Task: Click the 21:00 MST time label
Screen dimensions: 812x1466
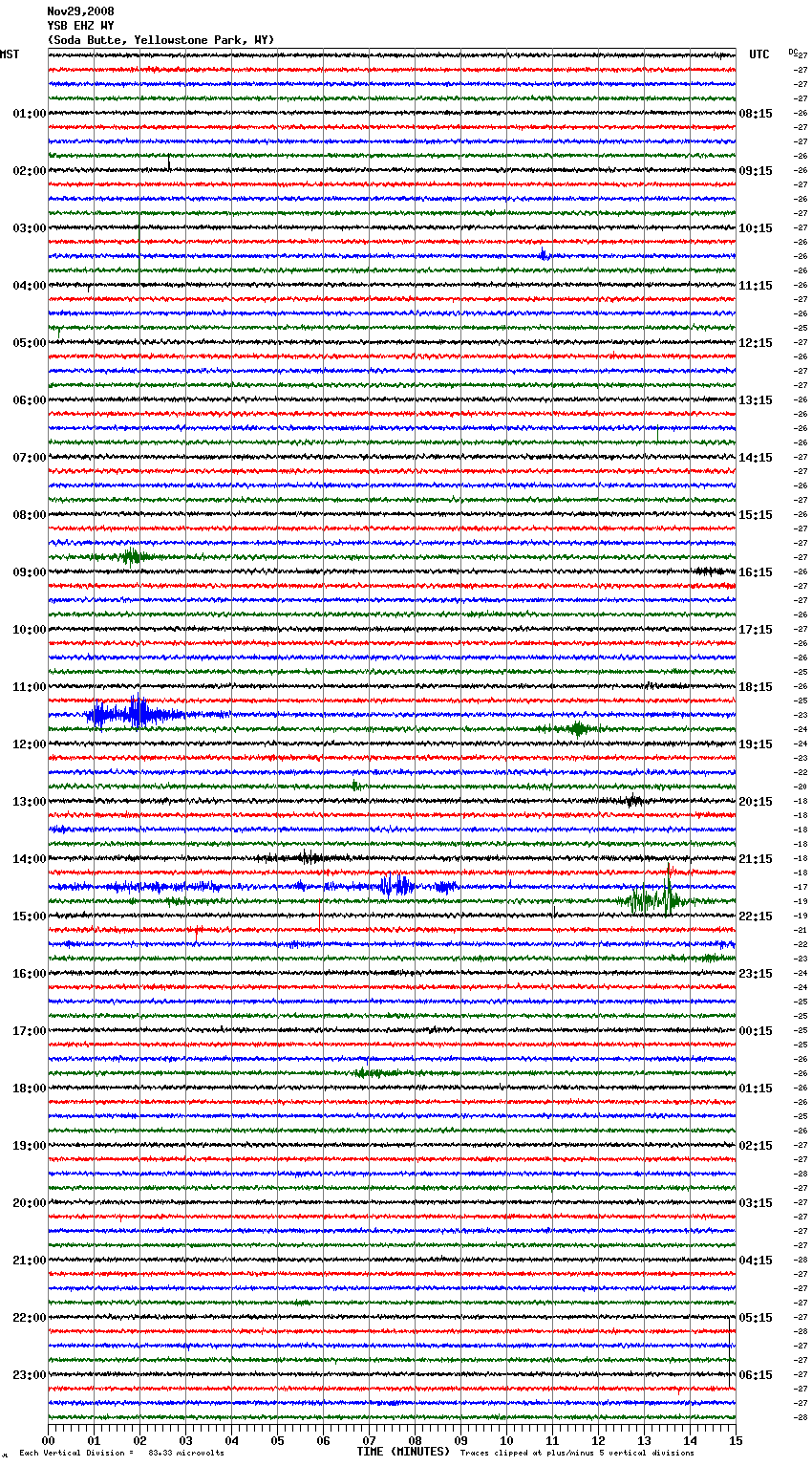Action: [29, 1261]
